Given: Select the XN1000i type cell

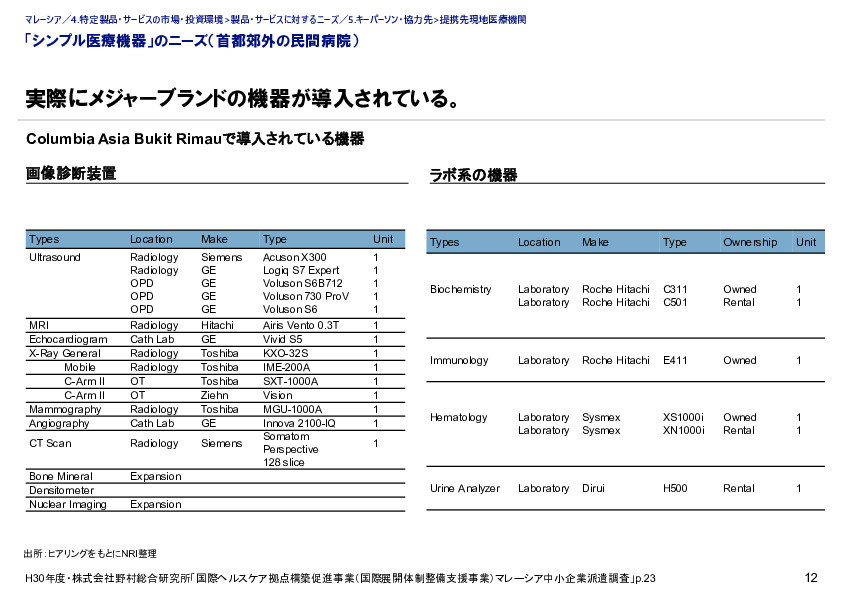Looking at the screenshot, I should [684, 430].
